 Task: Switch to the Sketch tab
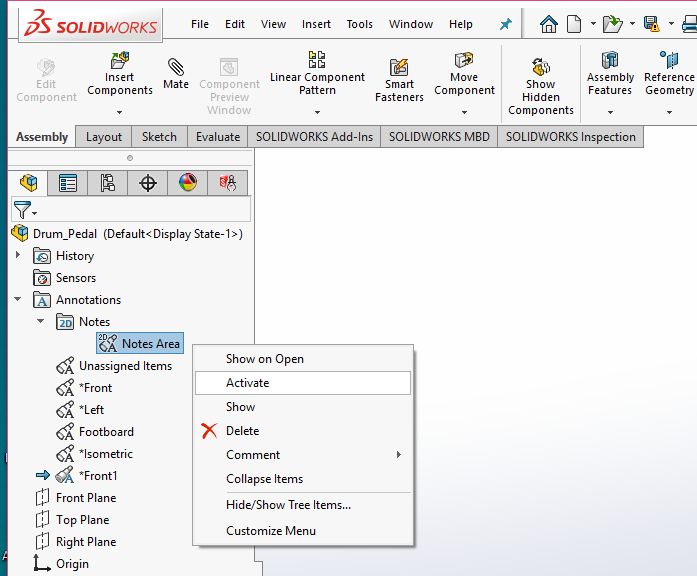click(159, 137)
